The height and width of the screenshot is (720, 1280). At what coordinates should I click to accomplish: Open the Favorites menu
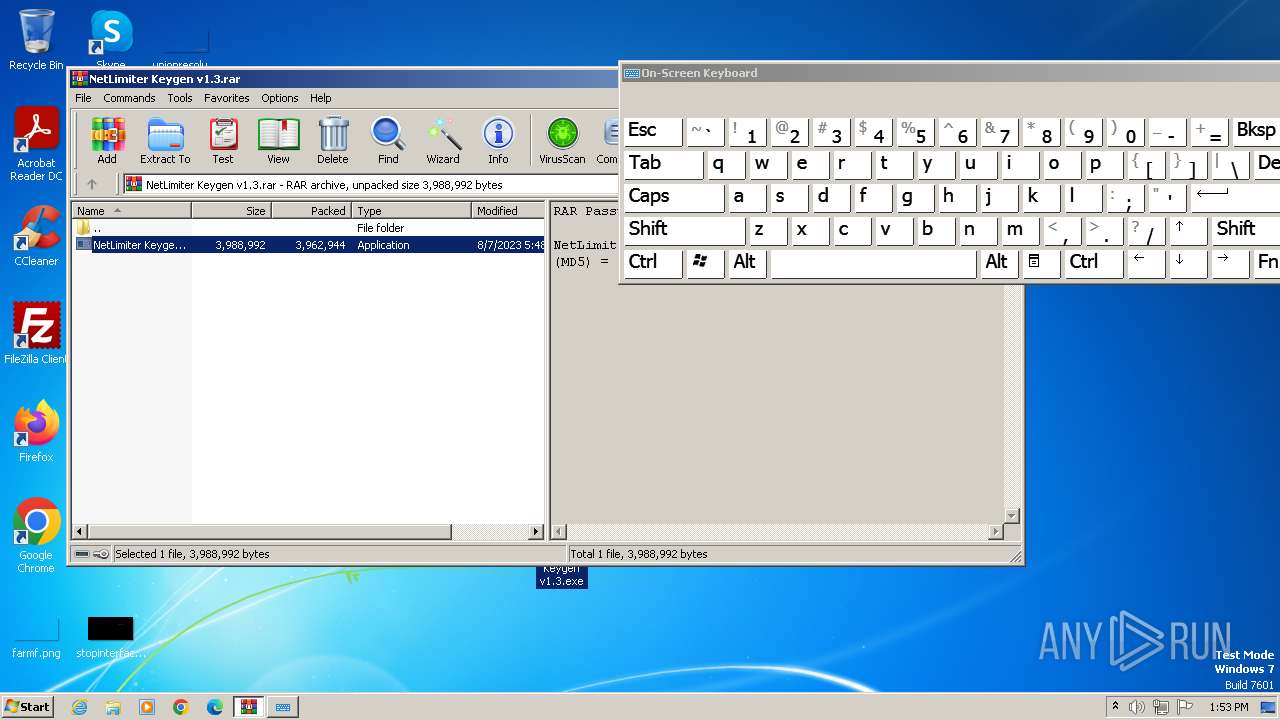[227, 98]
